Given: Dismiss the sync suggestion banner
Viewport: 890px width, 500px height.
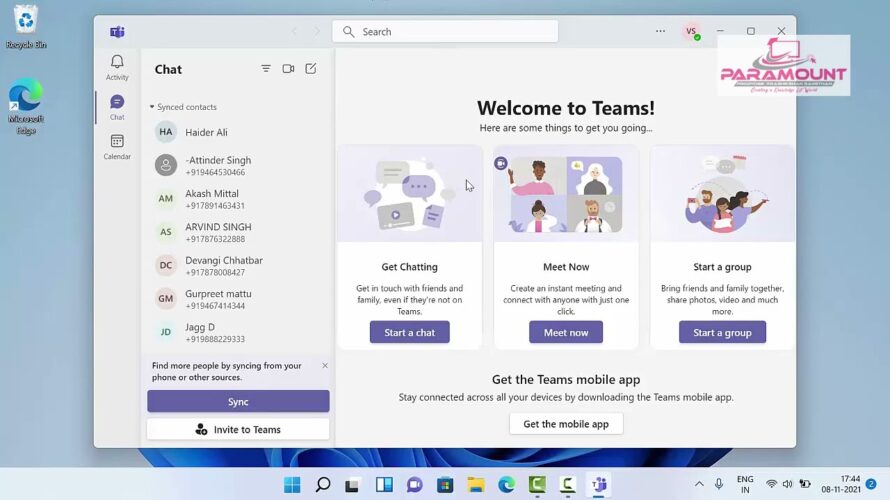Looking at the screenshot, I should (325, 365).
